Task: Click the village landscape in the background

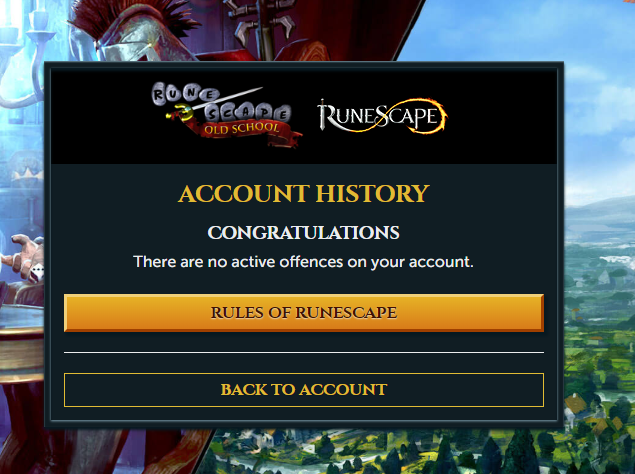Action: click(599, 324)
